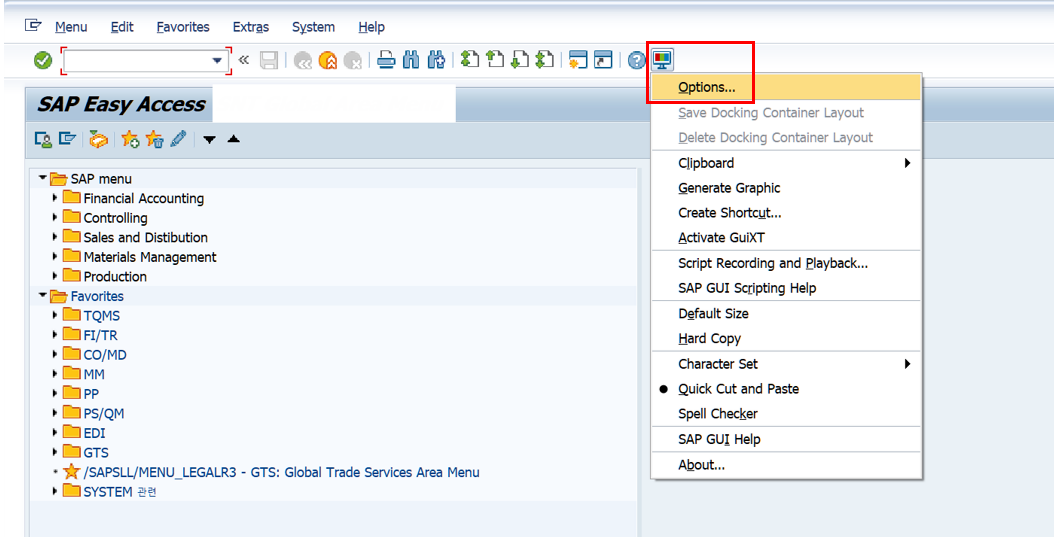Viewport: 1054px width, 544px height.
Task: Click the window menu icon beside Menu
Action: point(33,26)
